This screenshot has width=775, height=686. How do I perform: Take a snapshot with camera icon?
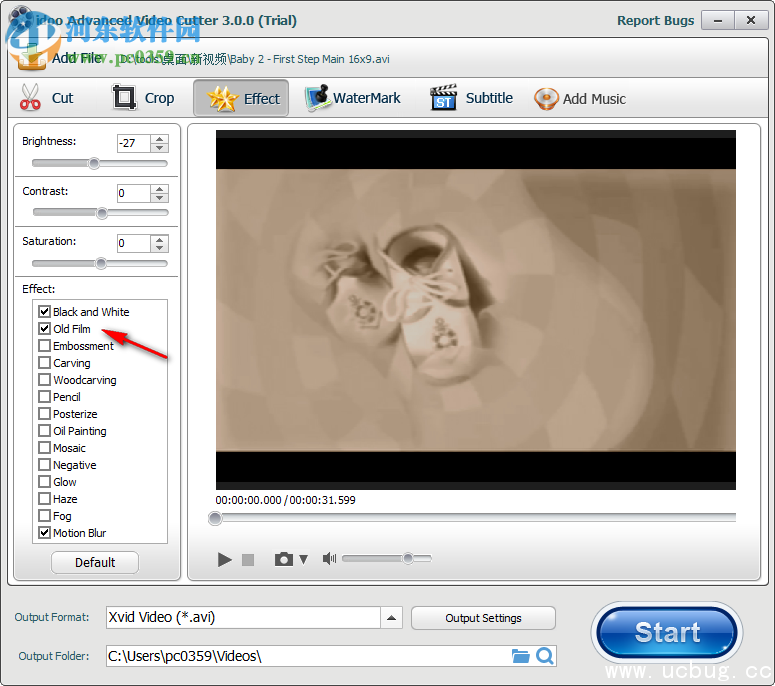tap(284, 559)
